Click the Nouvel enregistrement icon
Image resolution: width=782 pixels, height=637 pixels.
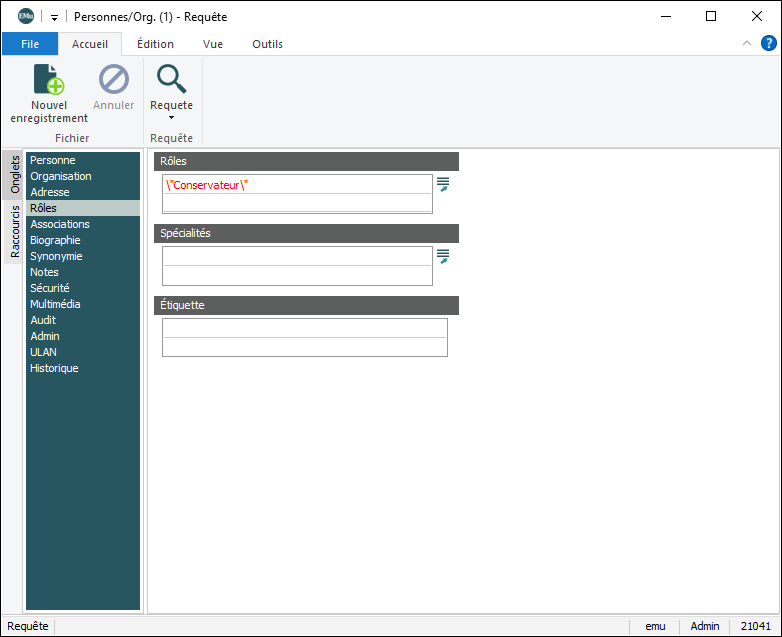(49, 79)
